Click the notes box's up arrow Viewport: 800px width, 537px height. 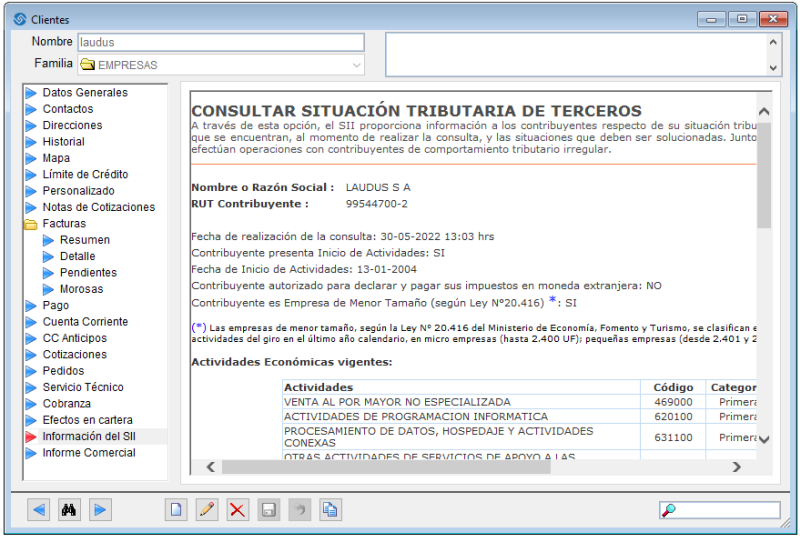tap(773, 42)
